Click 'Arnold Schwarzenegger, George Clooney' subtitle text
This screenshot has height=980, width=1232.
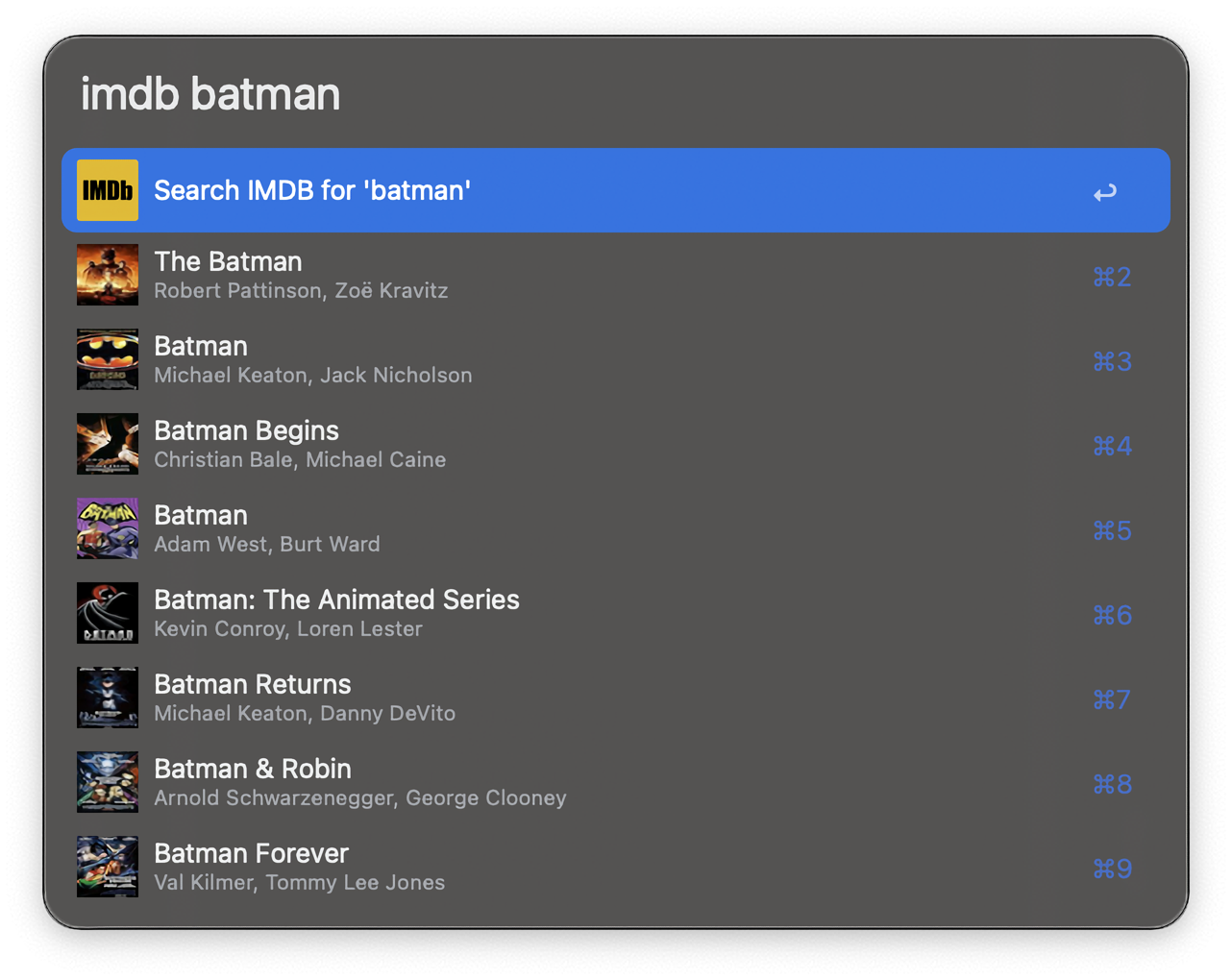(x=359, y=798)
